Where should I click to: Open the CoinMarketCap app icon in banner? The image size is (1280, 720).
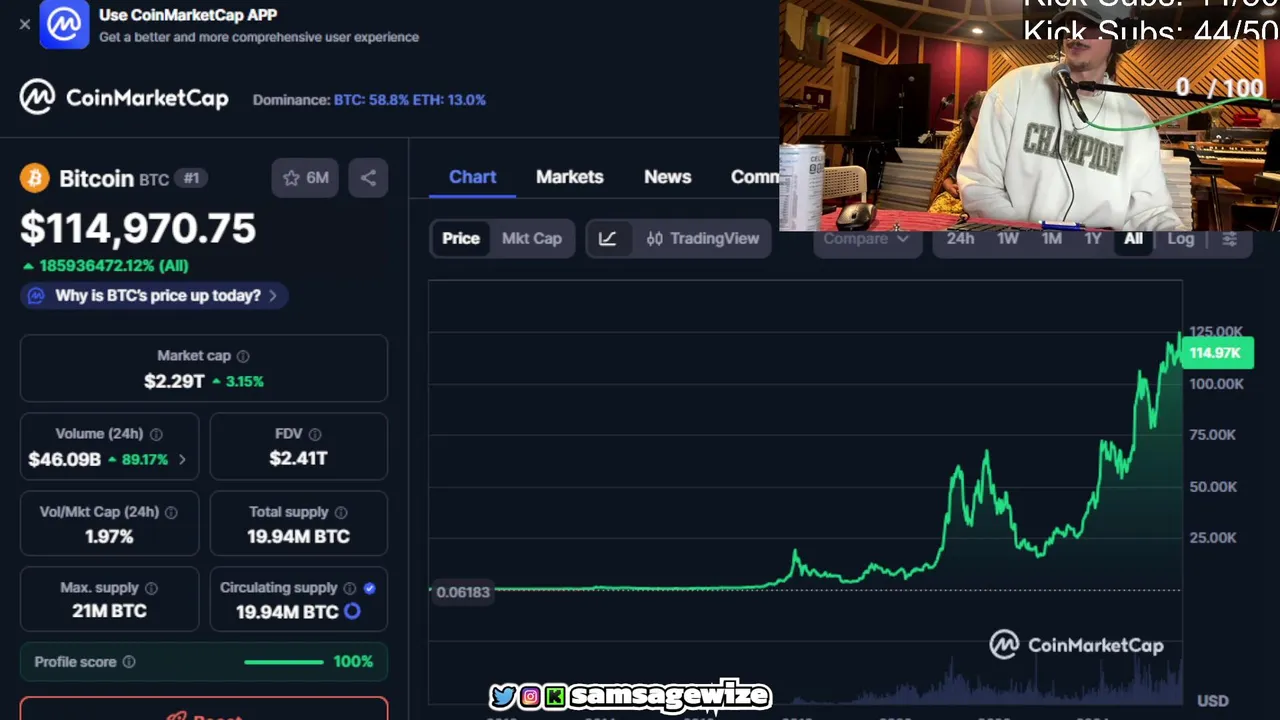64,24
